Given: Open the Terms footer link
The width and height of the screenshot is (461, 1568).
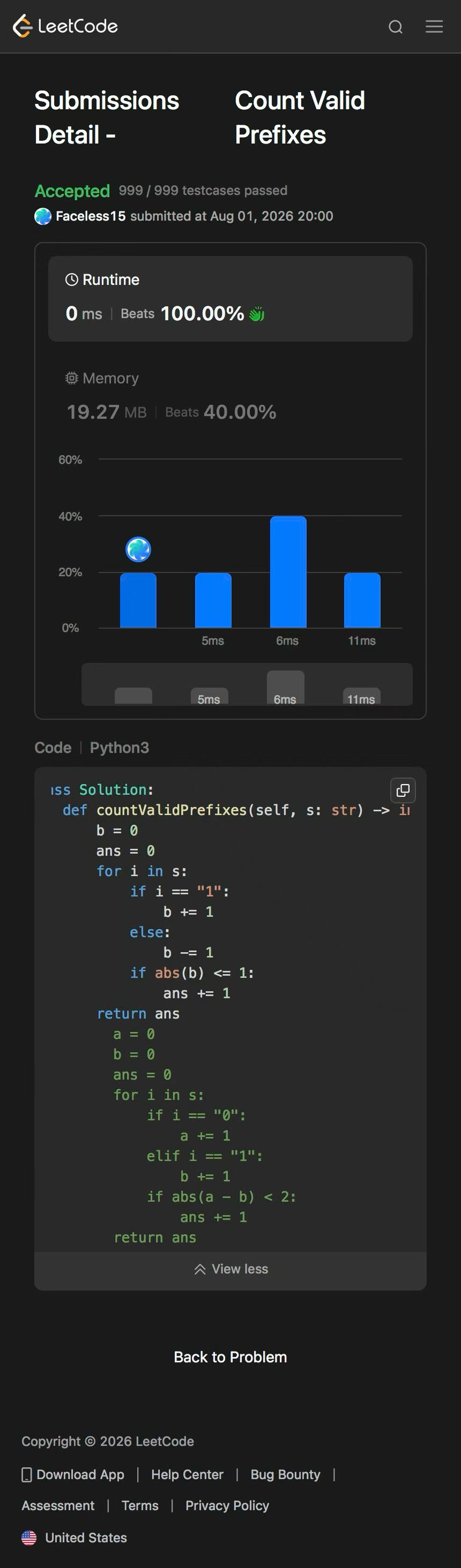Looking at the screenshot, I should (x=140, y=1505).
